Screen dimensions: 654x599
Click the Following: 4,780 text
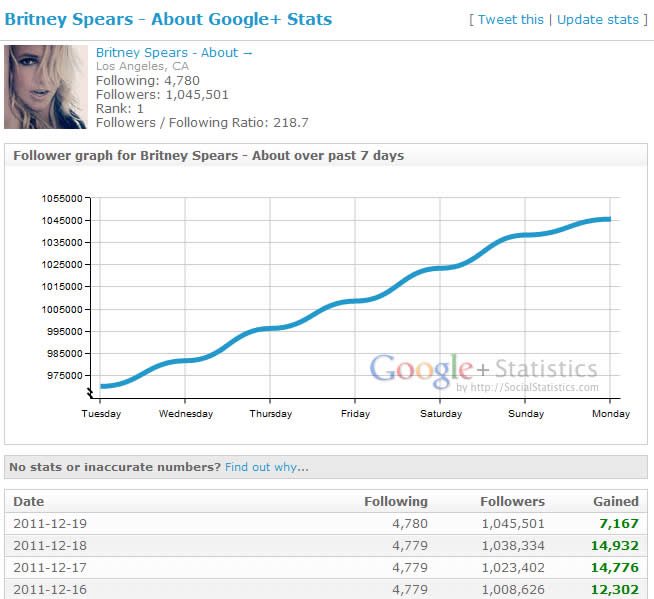point(148,80)
